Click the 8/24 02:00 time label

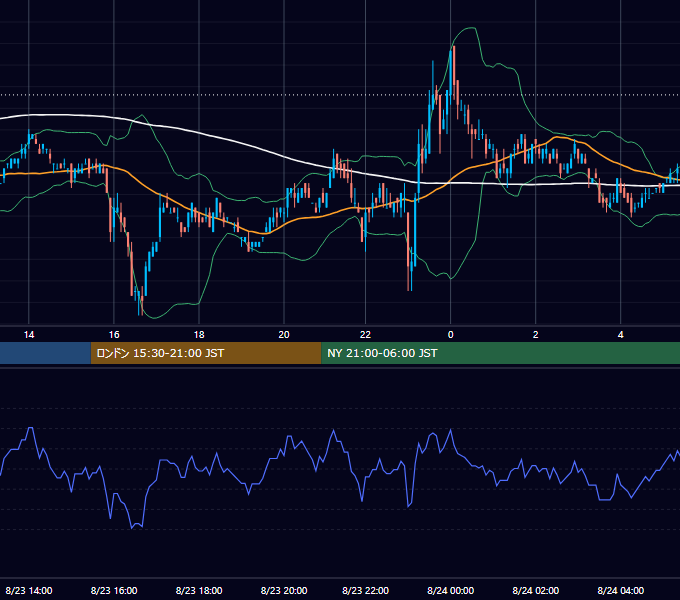coord(536,590)
